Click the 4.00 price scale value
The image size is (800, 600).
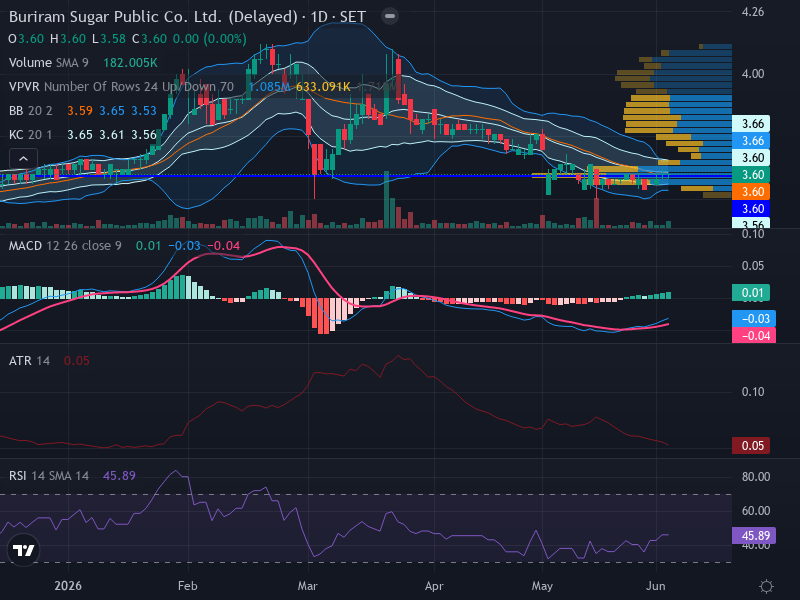(x=753, y=74)
